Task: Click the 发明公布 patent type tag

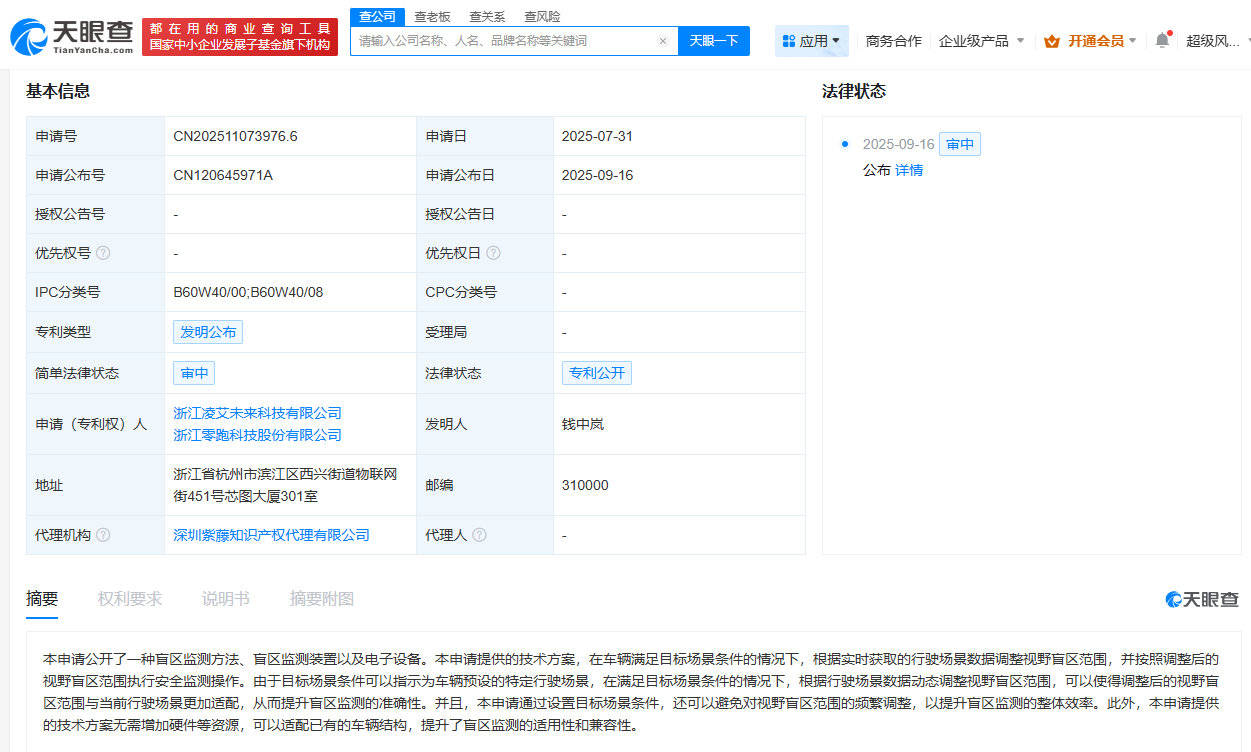Action: (x=208, y=332)
